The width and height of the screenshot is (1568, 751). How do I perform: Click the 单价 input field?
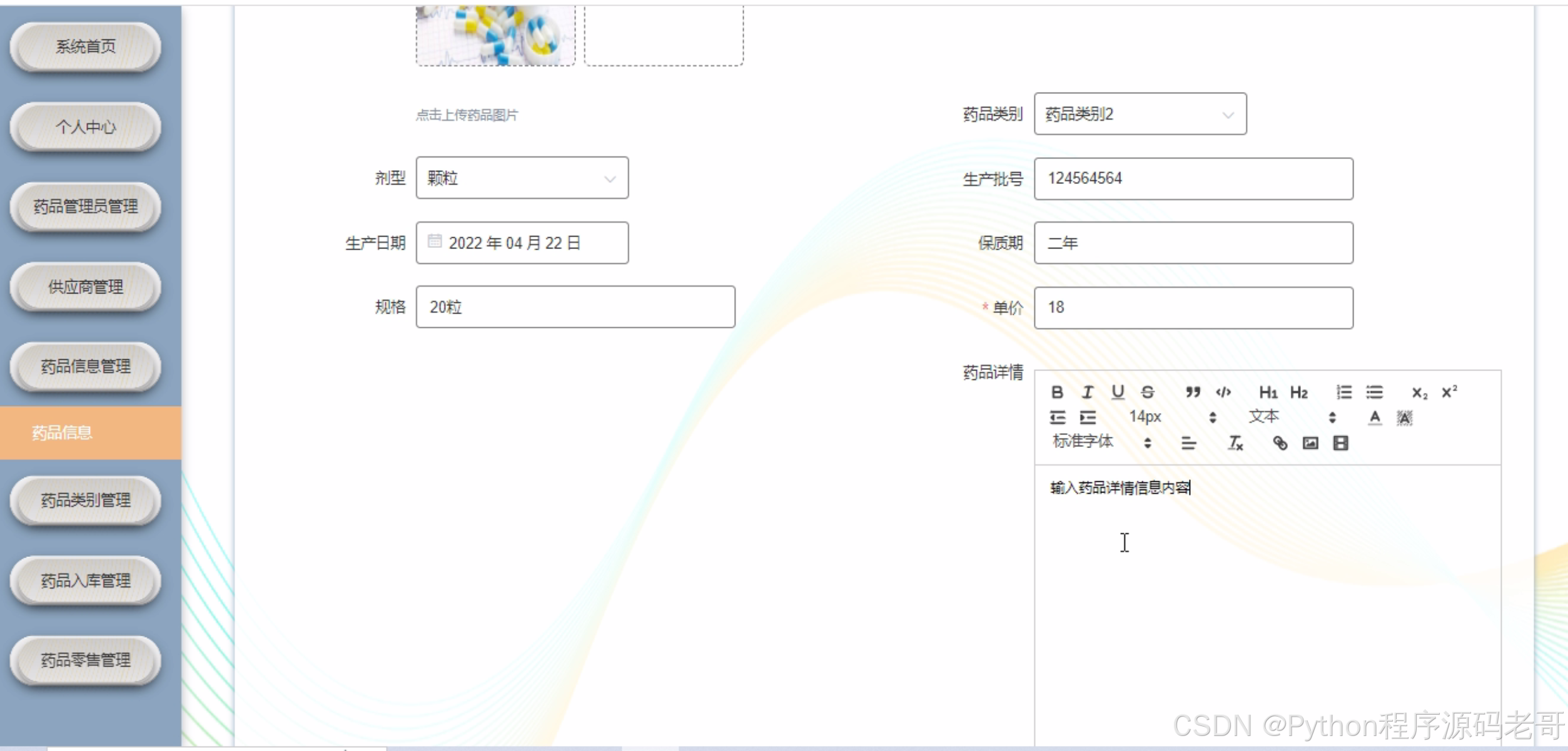click(1193, 308)
